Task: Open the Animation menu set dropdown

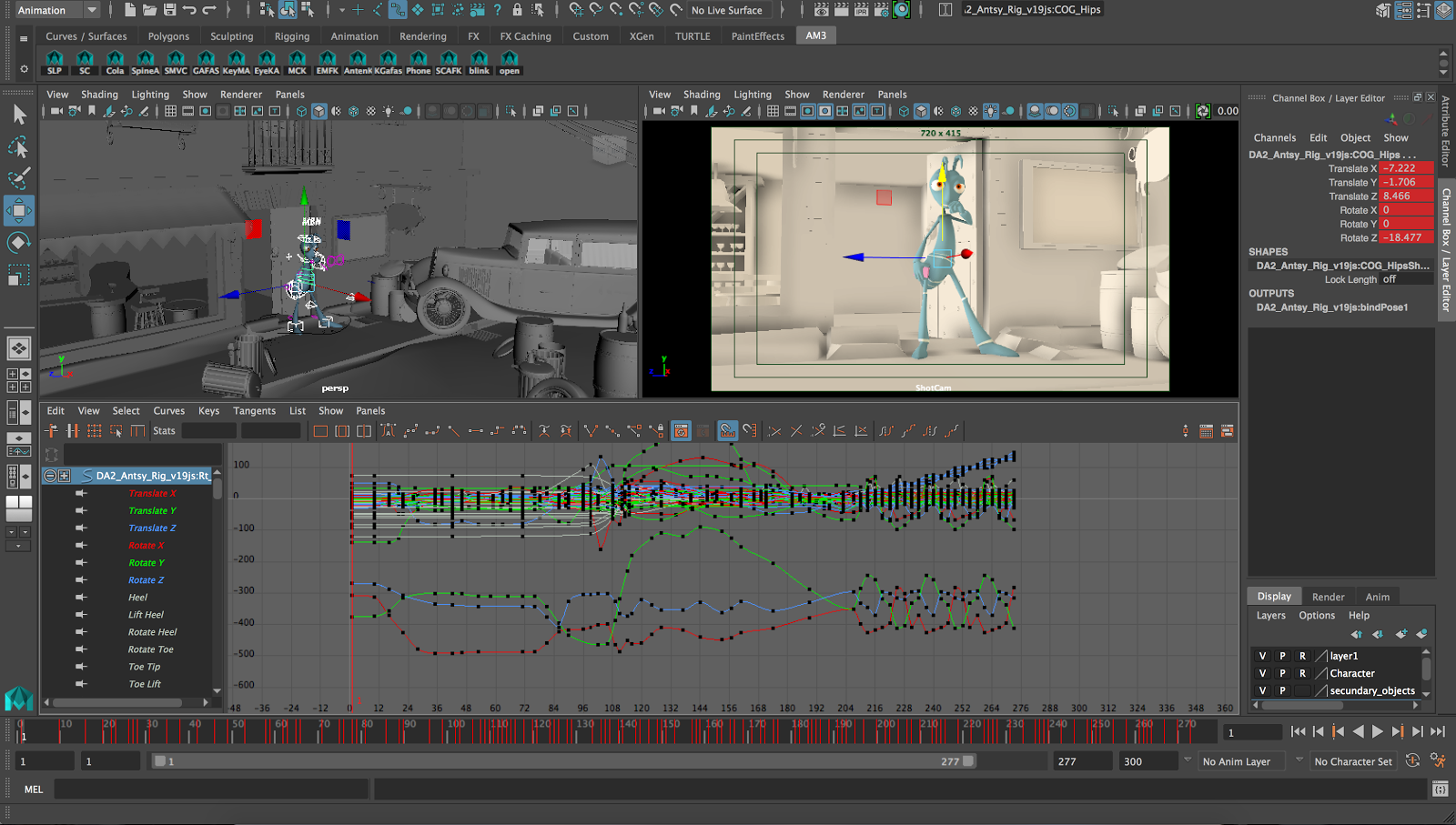Action: [x=91, y=10]
